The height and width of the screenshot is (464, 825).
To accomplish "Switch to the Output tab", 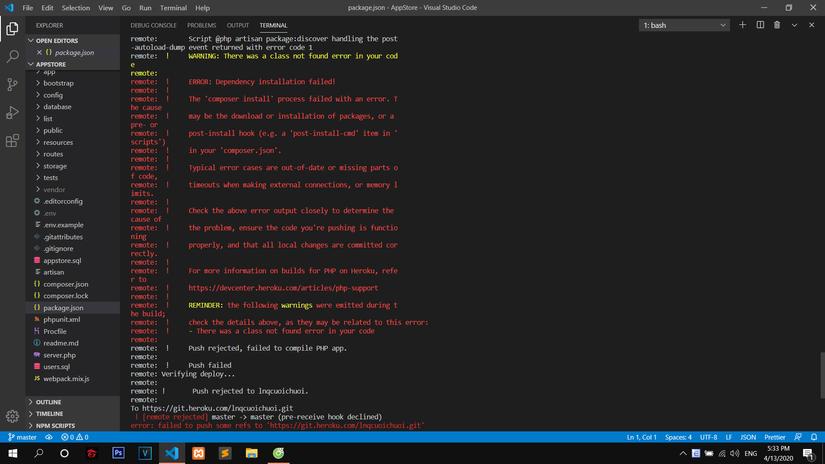I will point(238,25).
